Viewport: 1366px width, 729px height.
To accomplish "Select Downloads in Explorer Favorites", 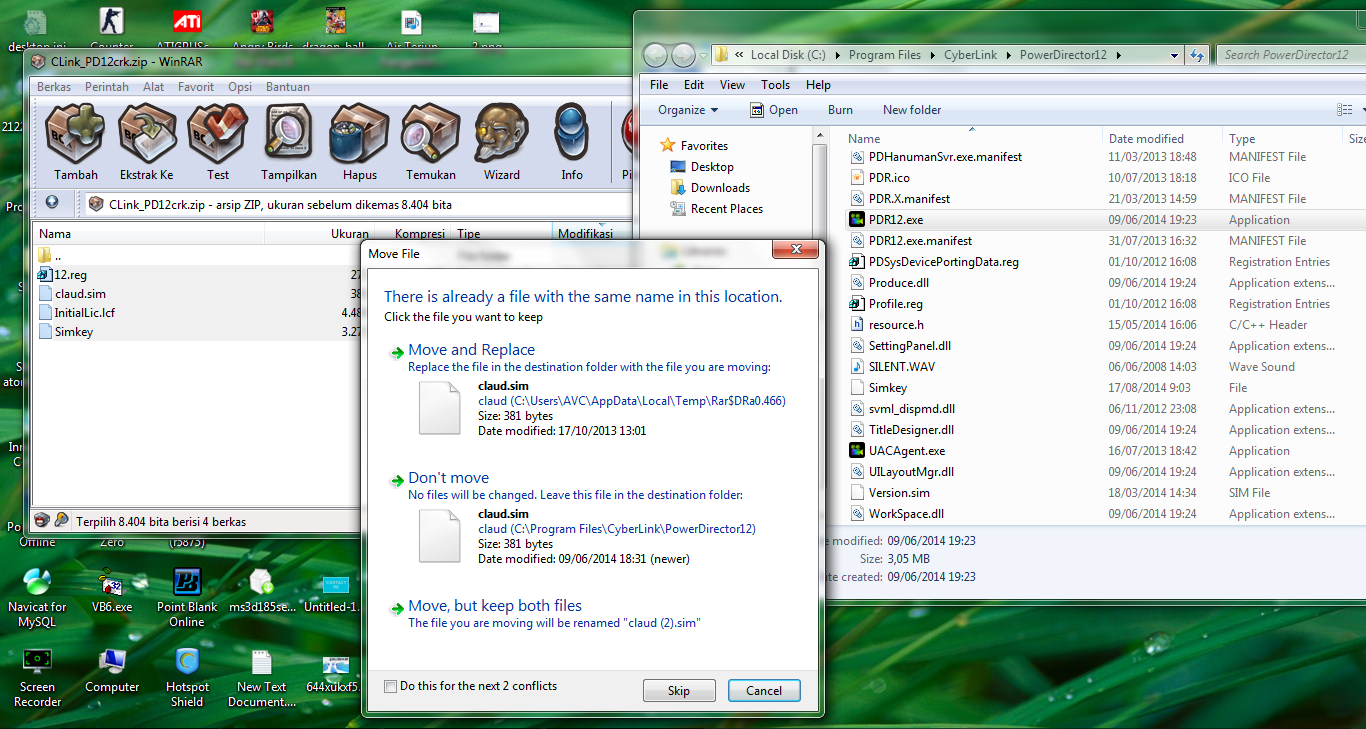I will click(710, 188).
